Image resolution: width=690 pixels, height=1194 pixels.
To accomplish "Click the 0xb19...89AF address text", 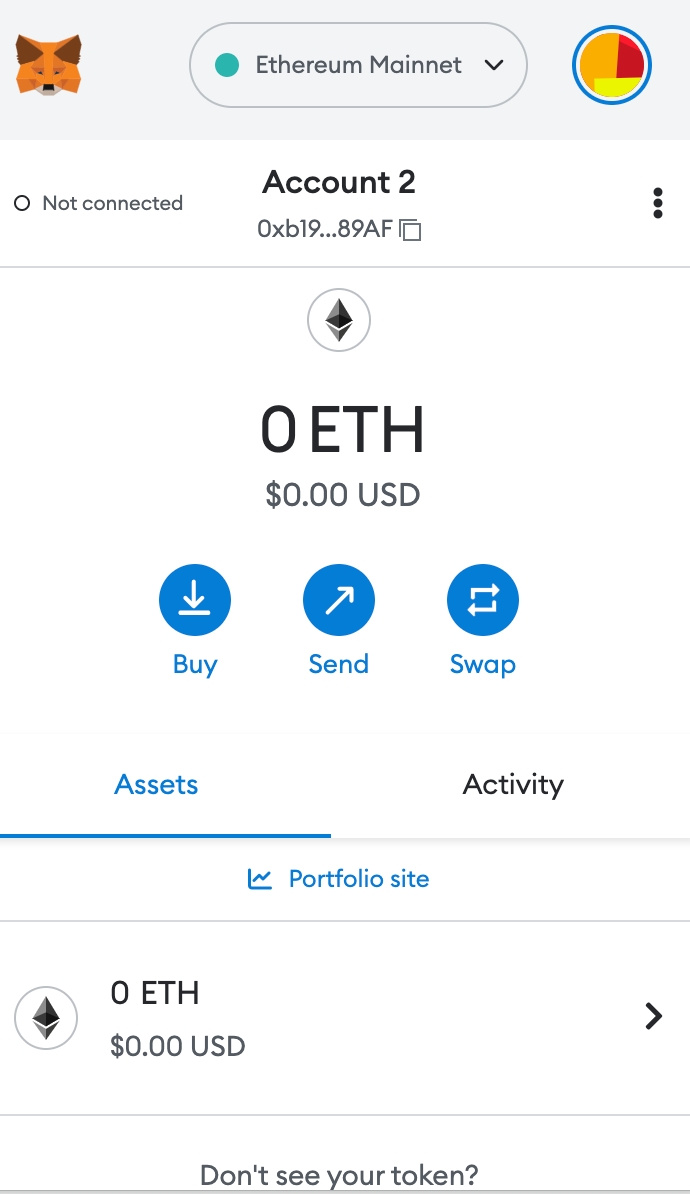I will 325,230.
